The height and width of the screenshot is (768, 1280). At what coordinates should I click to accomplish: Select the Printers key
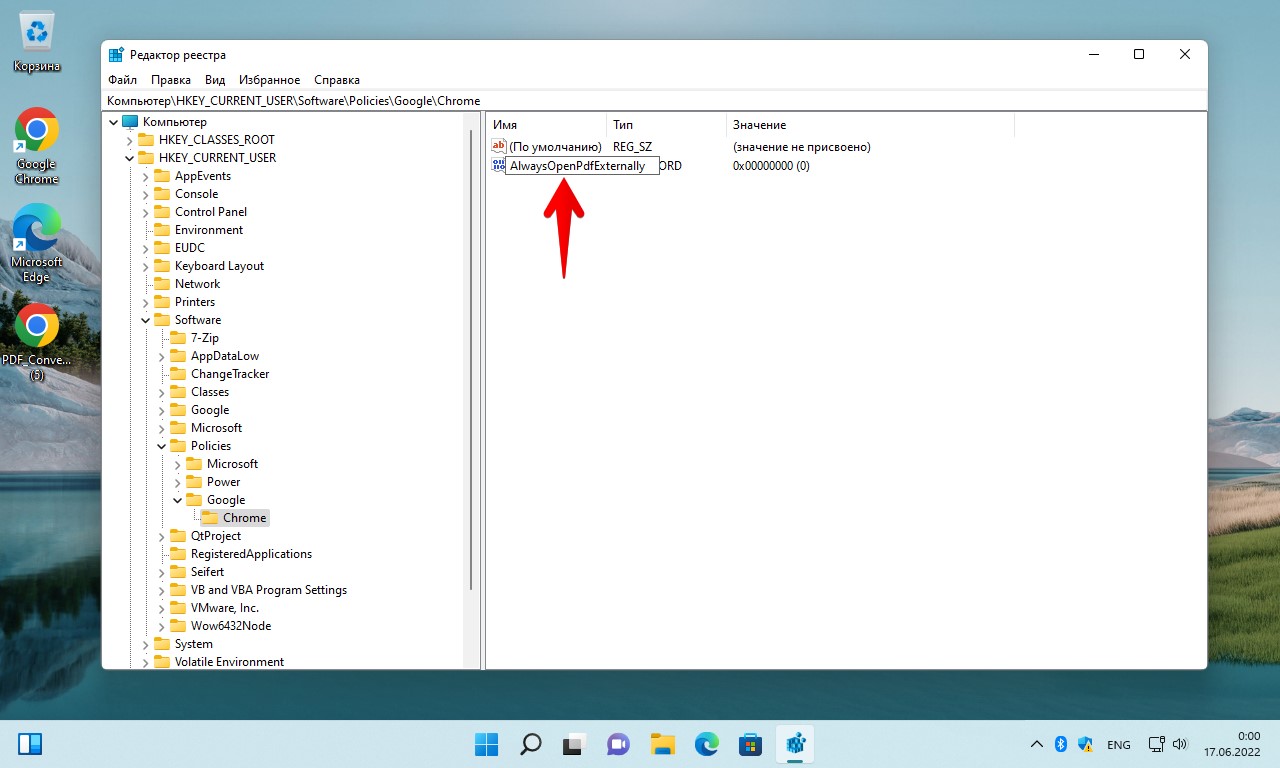click(195, 302)
